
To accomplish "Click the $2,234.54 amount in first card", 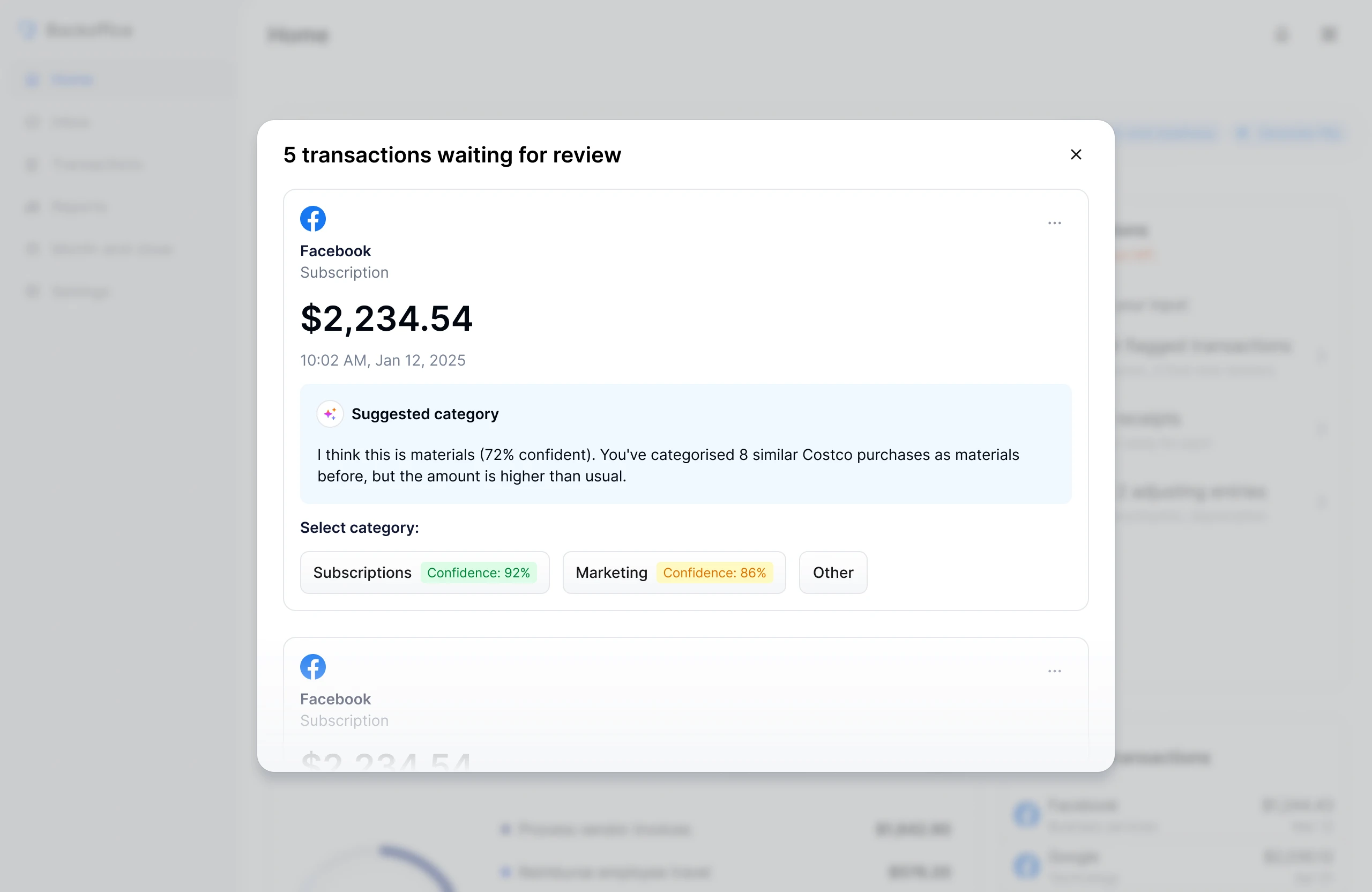I will pos(386,318).
